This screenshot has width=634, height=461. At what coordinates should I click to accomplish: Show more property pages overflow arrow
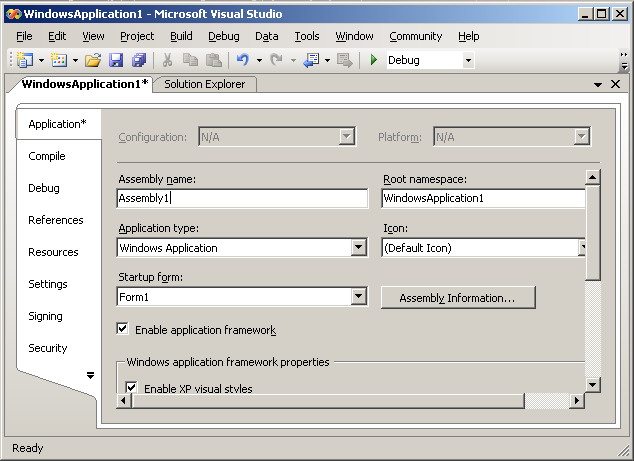(x=90, y=376)
